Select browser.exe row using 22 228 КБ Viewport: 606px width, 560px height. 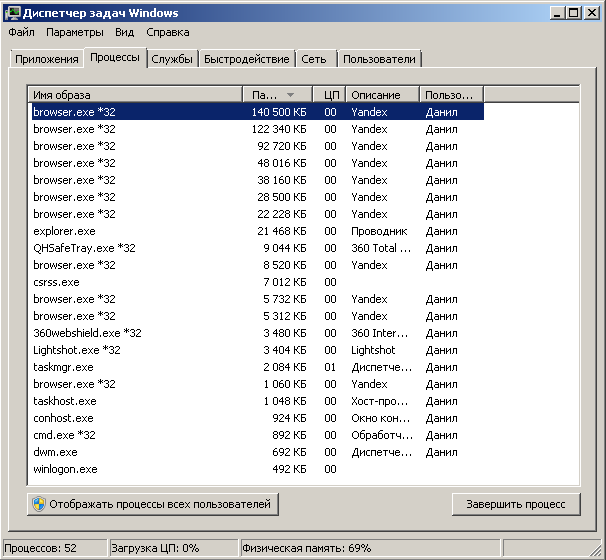tap(256, 214)
